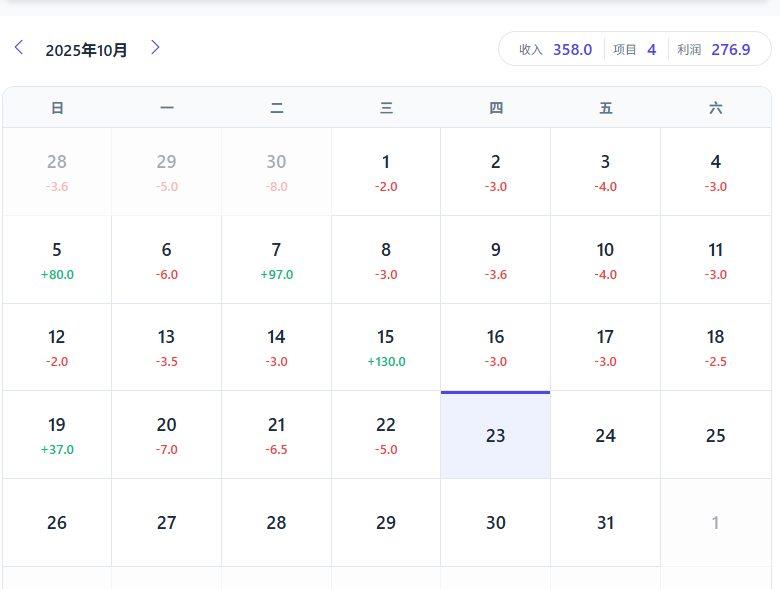The height and width of the screenshot is (589, 780).
Task: Click the 五 weekday header
Action: (606, 108)
